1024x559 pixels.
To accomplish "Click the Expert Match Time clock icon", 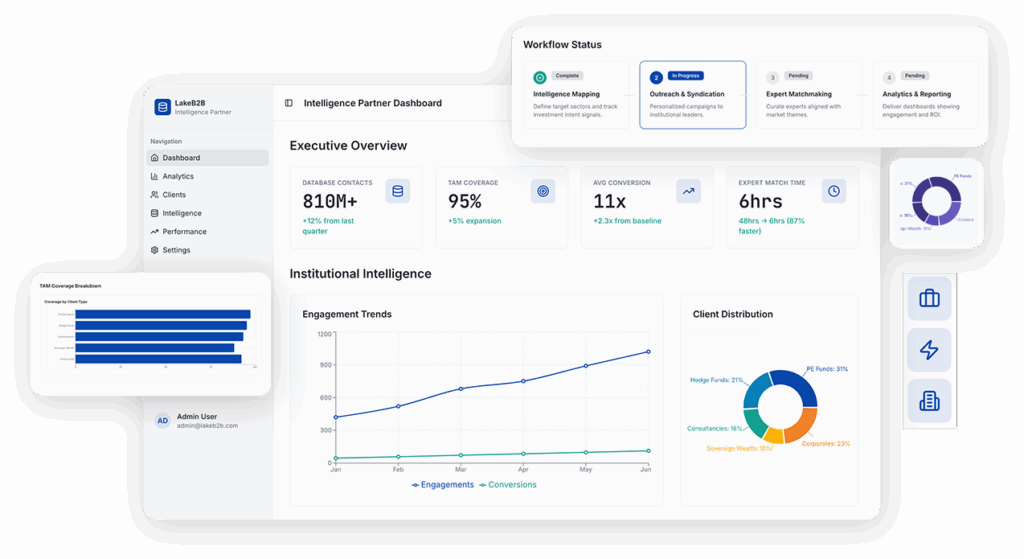I will pos(833,191).
